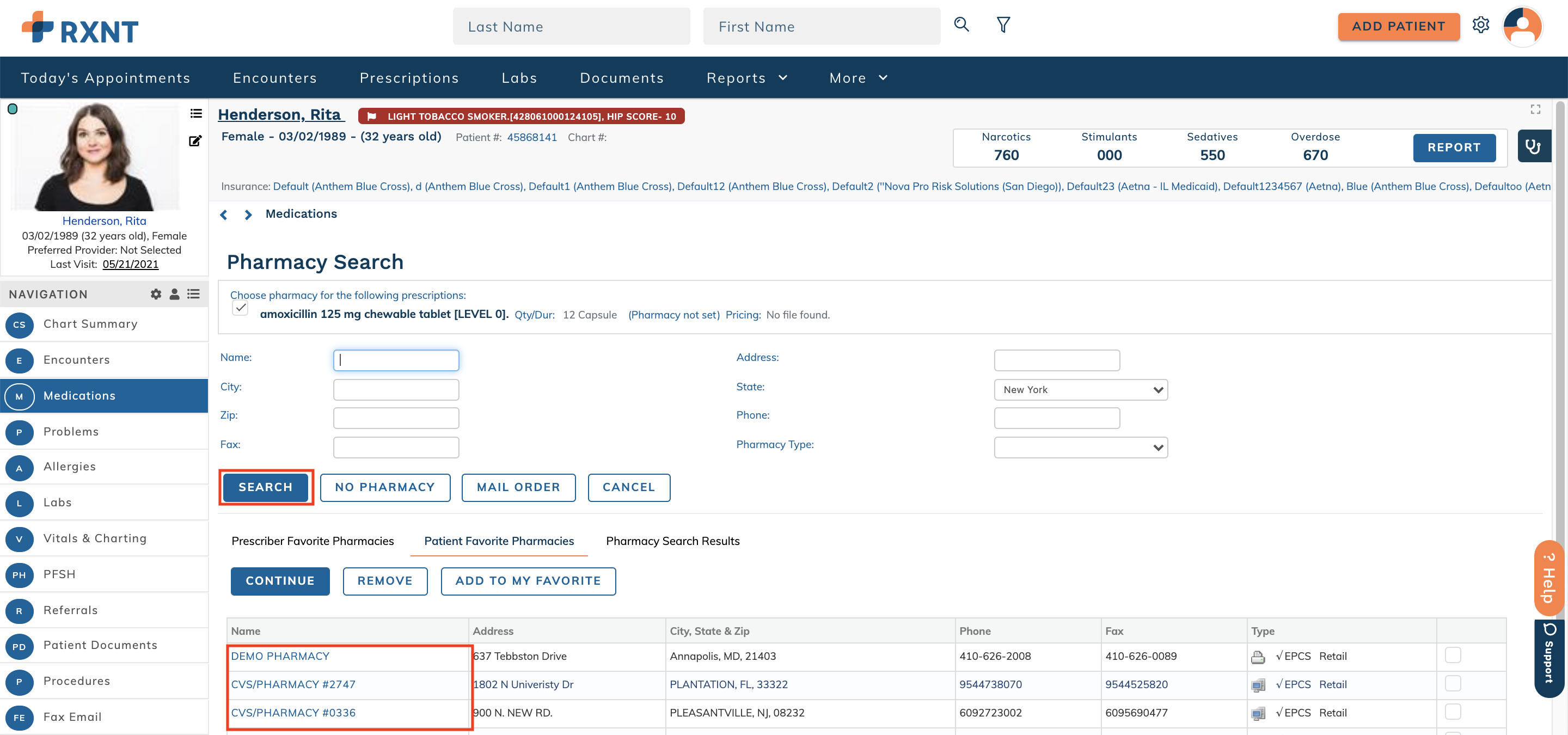
Task: Click the user profile avatar icon
Action: tap(1522, 27)
